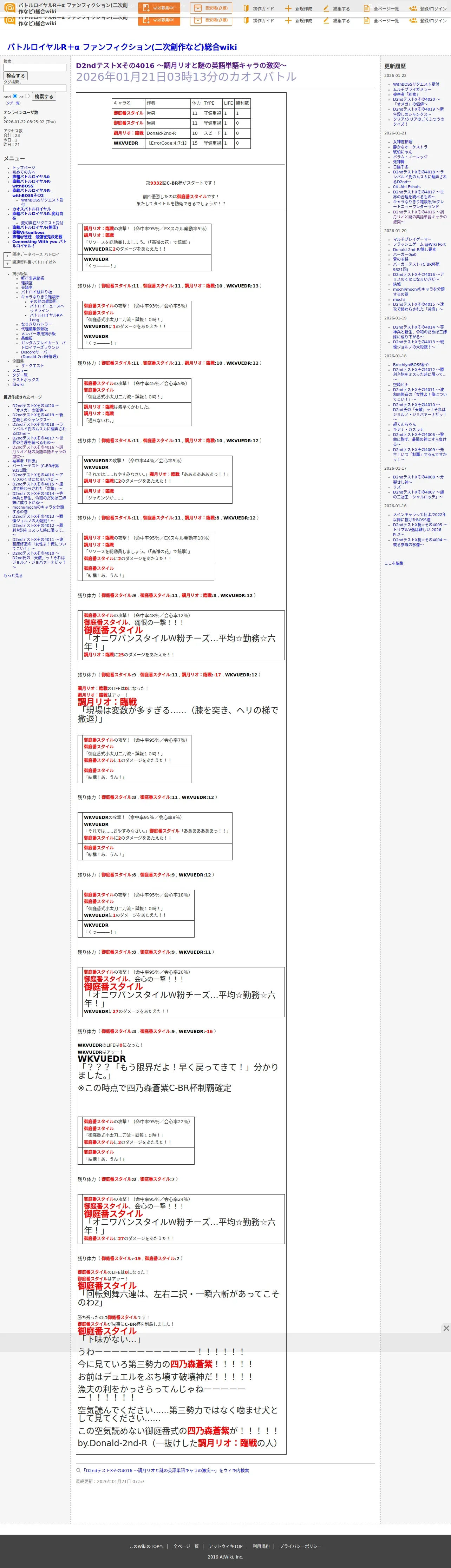Open 初めての方へ in the menu
The image size is (451, 1568).
pos(24,172)
